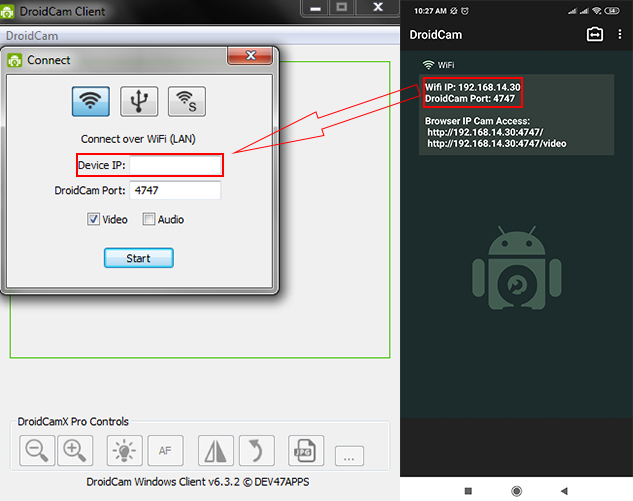Click the zoom in magnifier icon
The height and width of the screenshot is (501, 633).
coord(73,451)
